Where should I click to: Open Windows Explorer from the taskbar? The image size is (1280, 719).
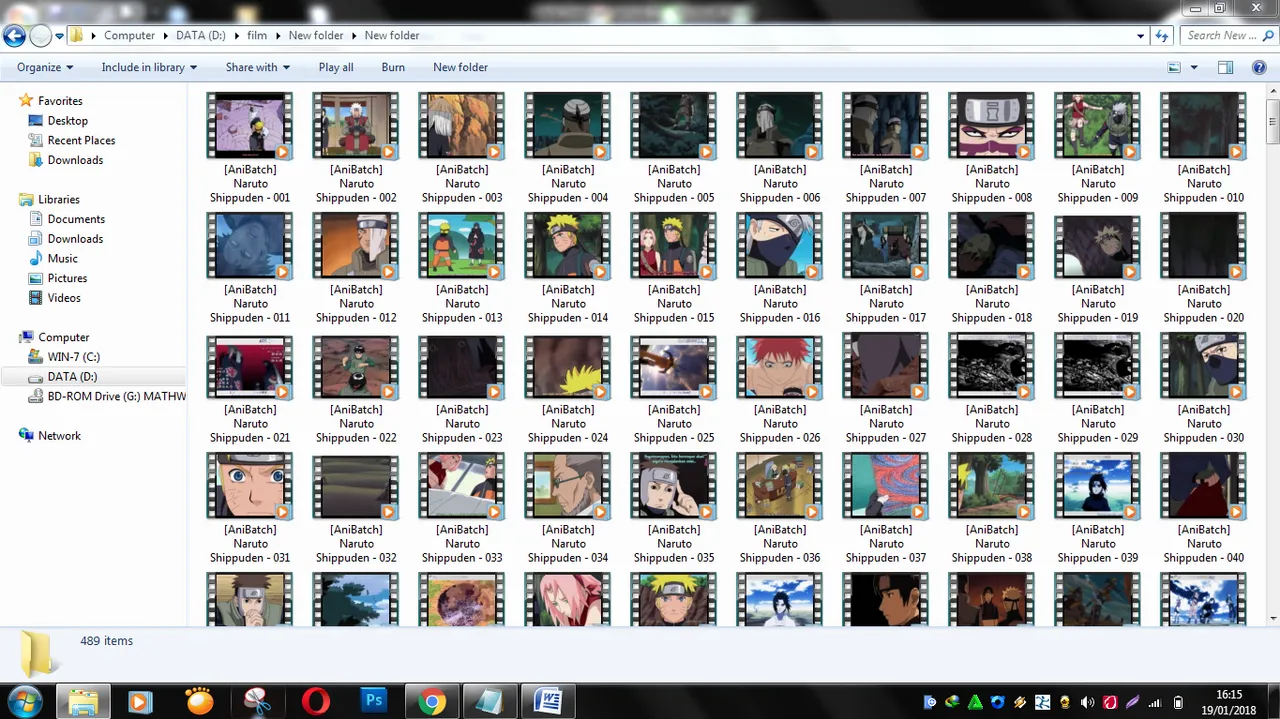pos(83,702)
